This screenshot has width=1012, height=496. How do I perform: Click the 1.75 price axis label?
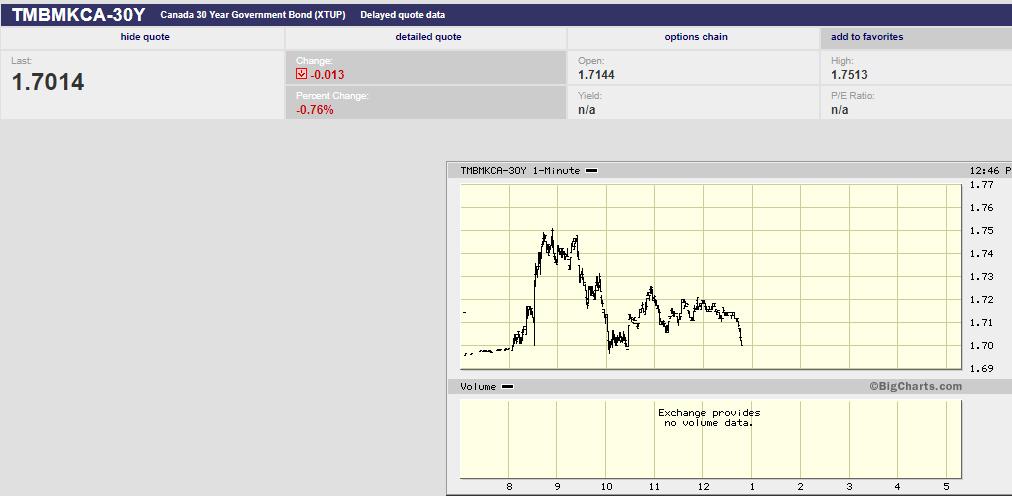pyautogui.click(x=980, y=231)
